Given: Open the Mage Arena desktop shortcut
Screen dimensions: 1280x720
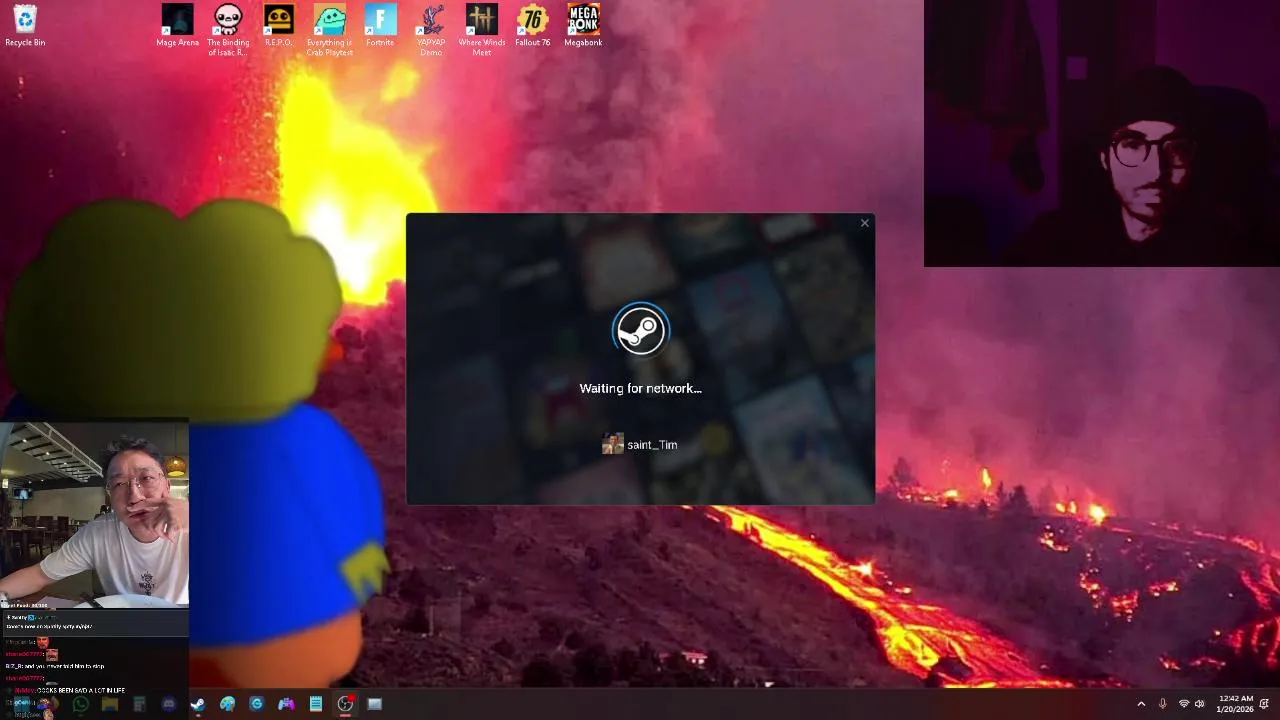Looking at the screenshot, I should click(x=178, y=26).
